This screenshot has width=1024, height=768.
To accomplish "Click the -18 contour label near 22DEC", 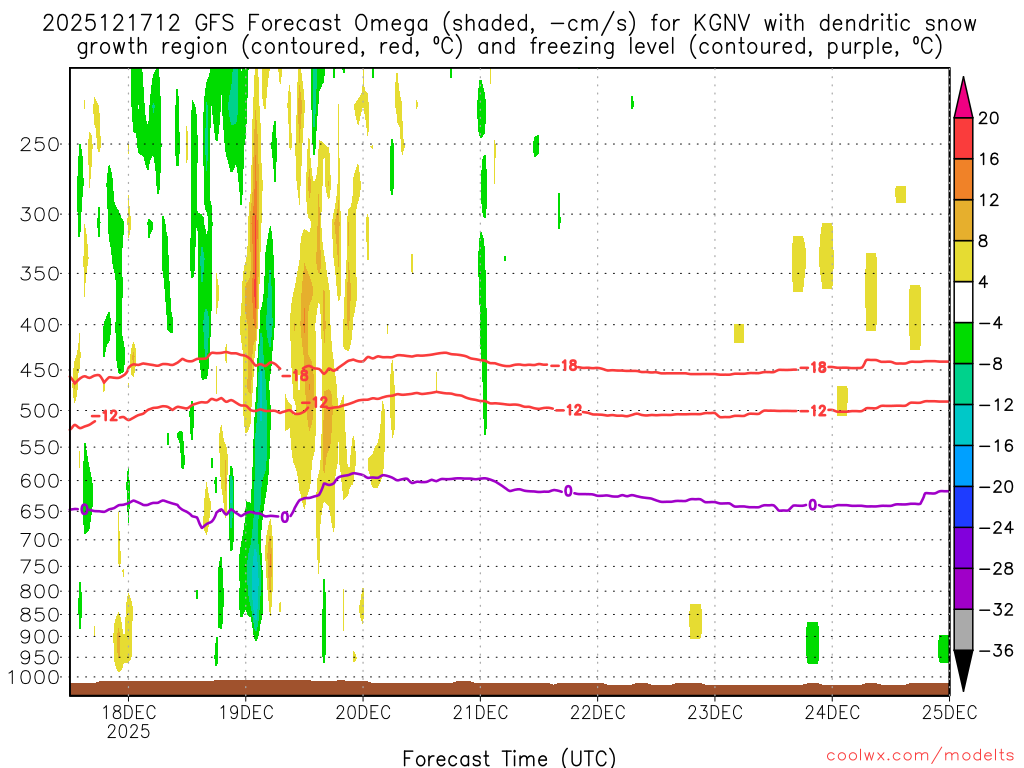I will point(564,366).
